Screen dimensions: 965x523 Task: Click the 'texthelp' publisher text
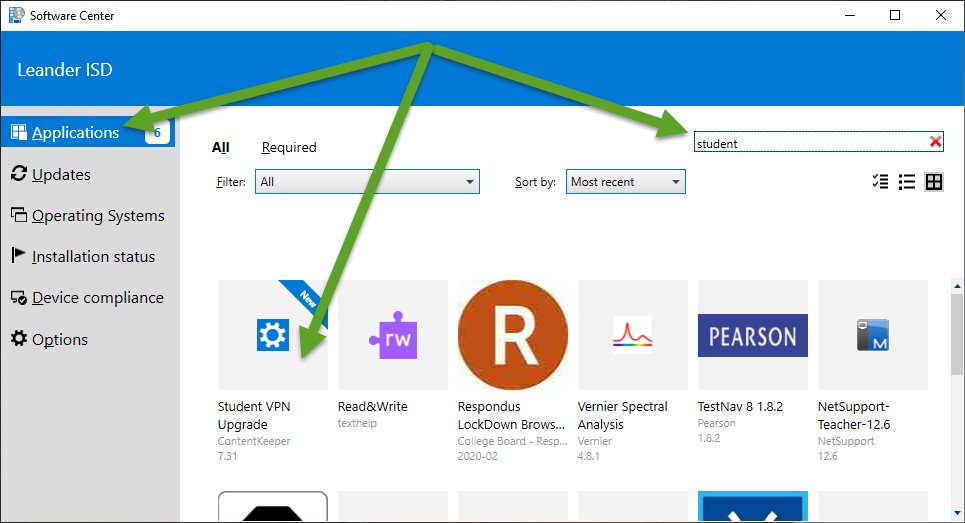tap(357, 423)
